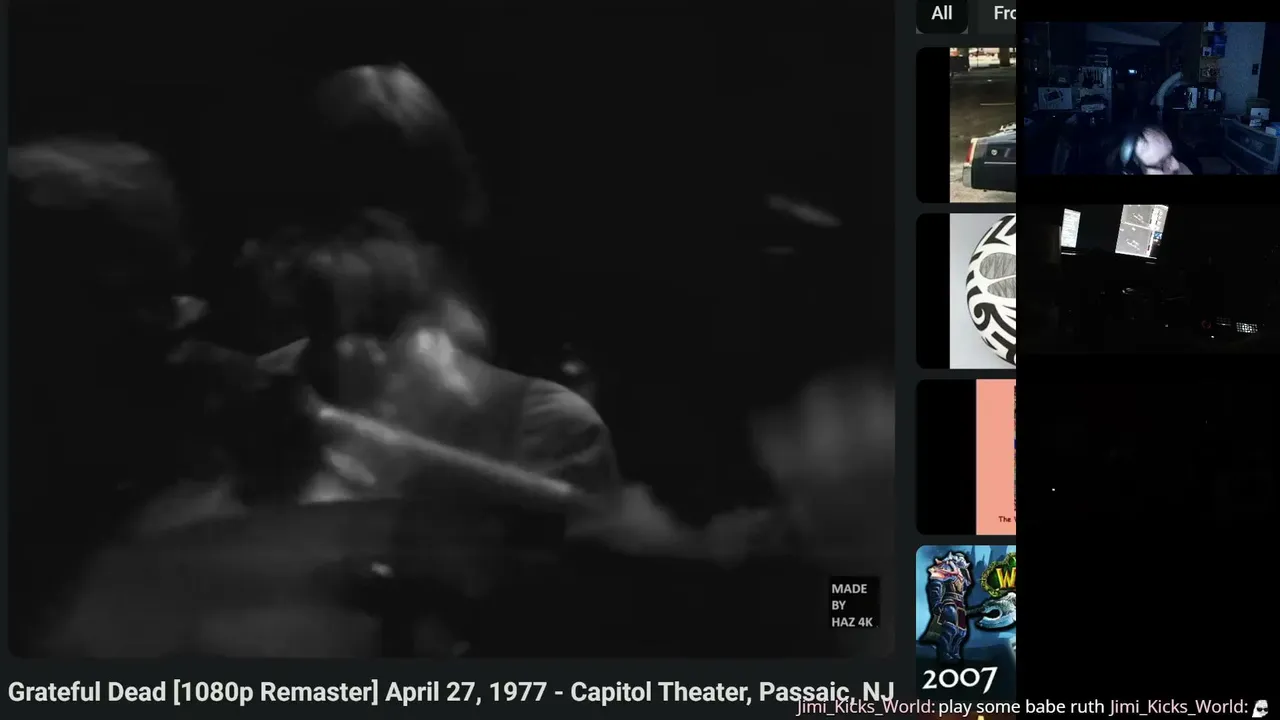Click the Grateful Dead video player
This screenshot has width=1280, height=720.
coord(451,329)
